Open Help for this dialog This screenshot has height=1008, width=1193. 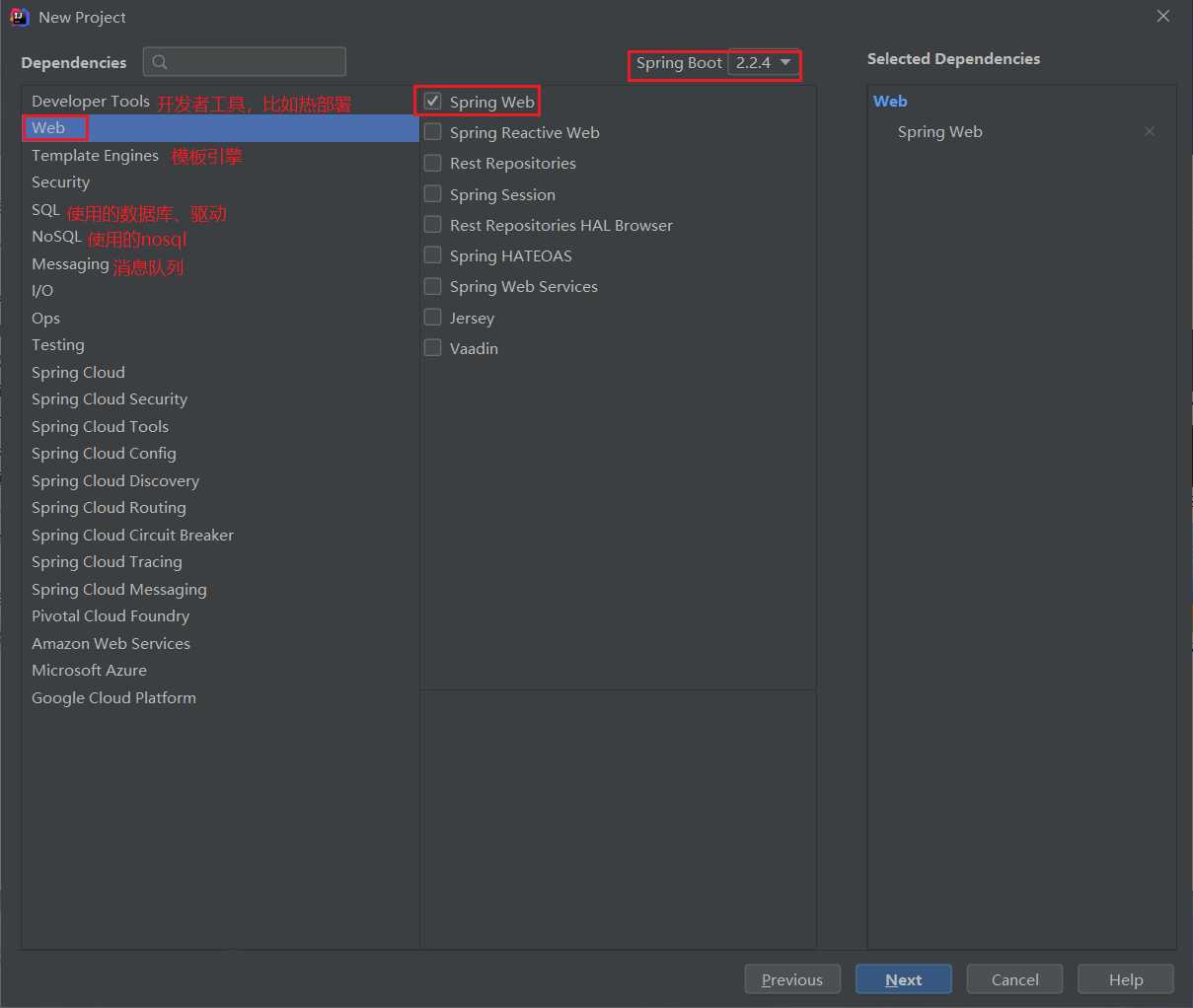(1126, 979)
